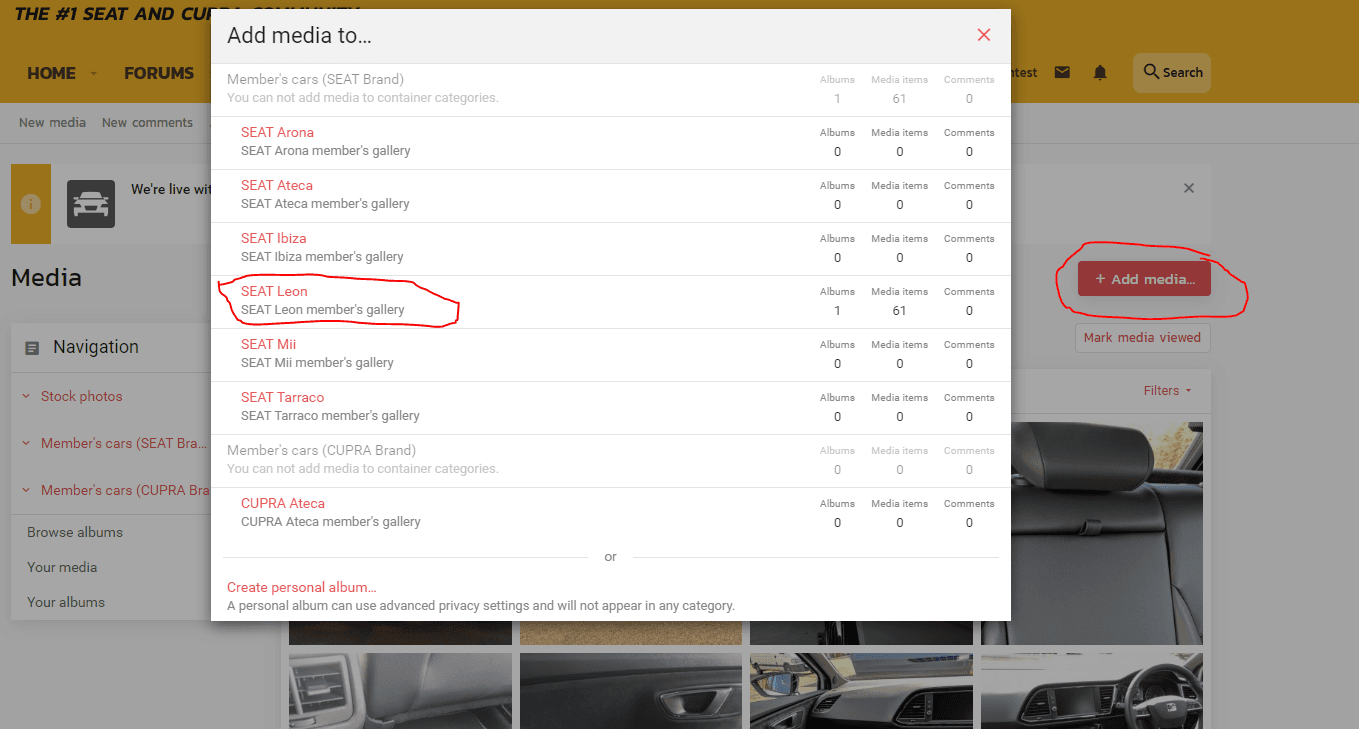Switch to the New comments tab
The height and width of the screenshot is (729, 1359).
click(147, 123)
